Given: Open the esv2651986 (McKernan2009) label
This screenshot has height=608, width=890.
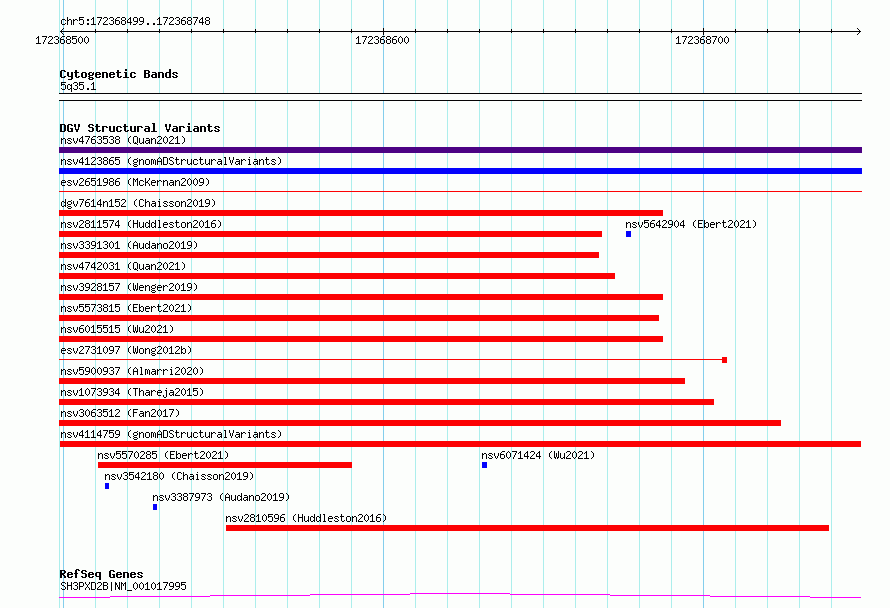Looking at the screenshot, I should 135,182.
